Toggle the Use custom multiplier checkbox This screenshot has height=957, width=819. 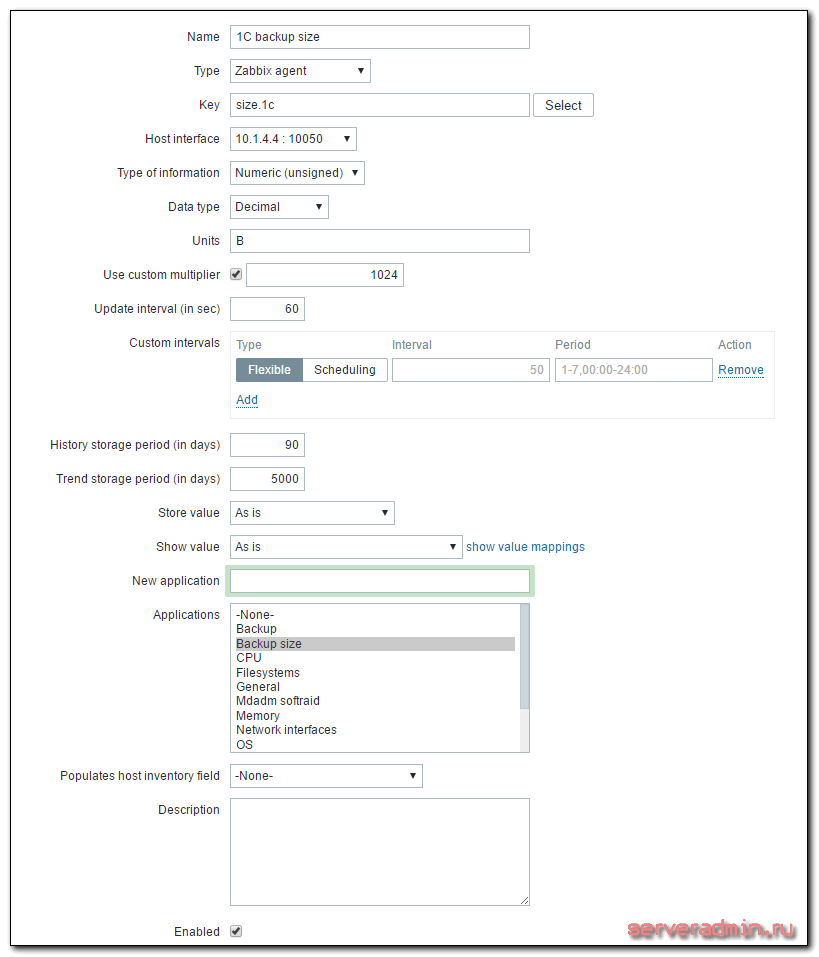[x=236, y=275]
